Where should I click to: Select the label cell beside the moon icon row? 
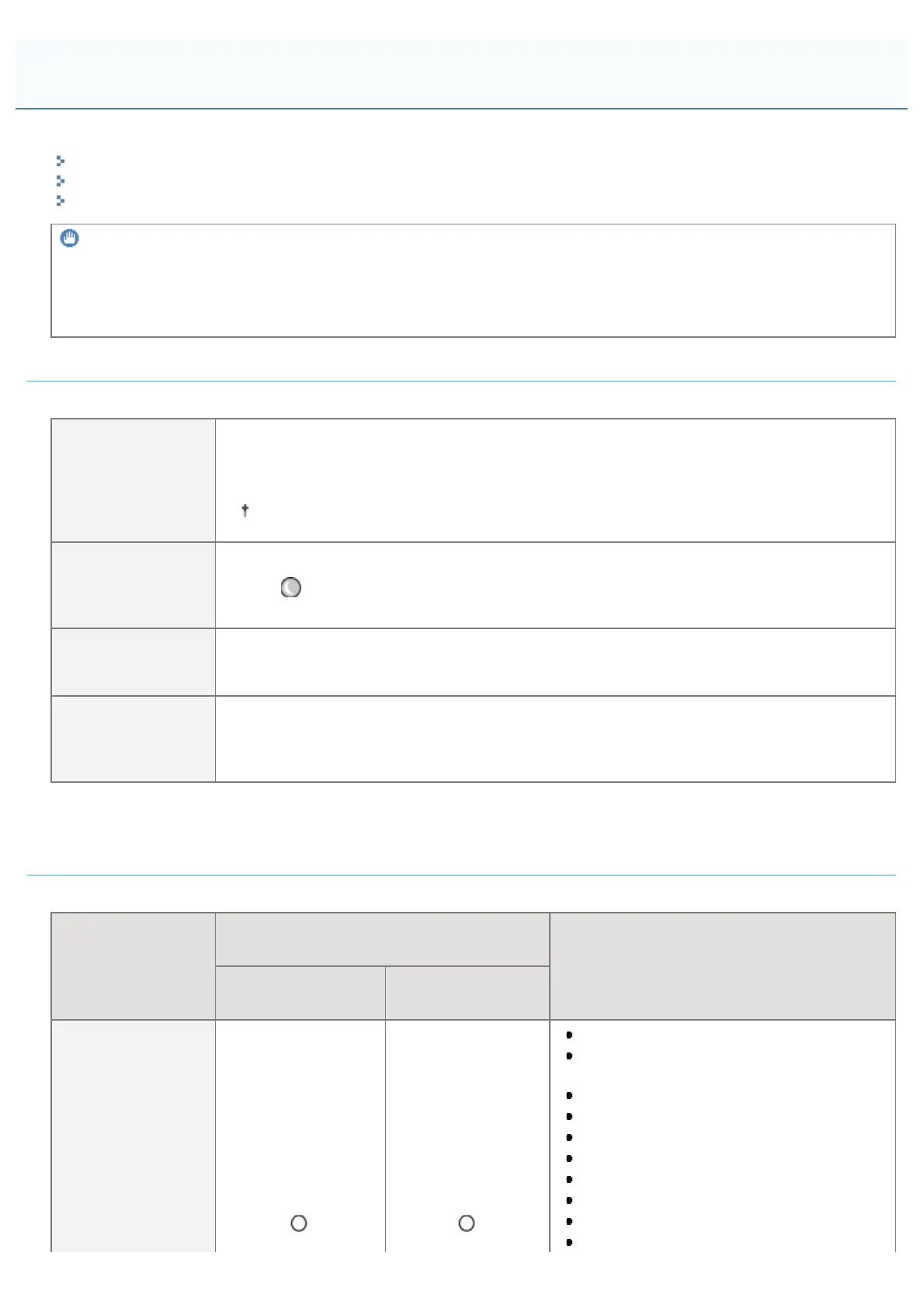pyautogui.click(x=133, y=585)
